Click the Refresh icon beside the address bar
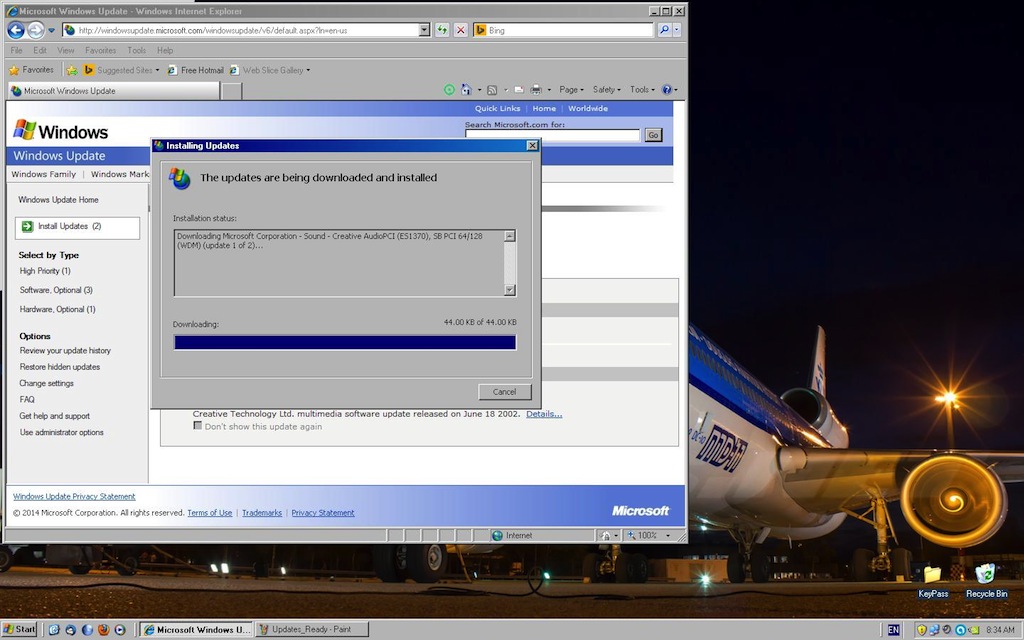 pyautogui.click(x=442, y=30)
